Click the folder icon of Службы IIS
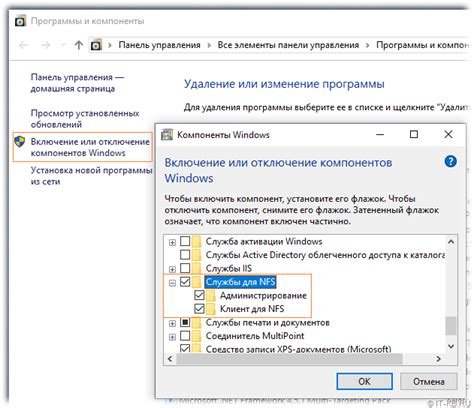This screenshot has height=408, width=474. 197,269
